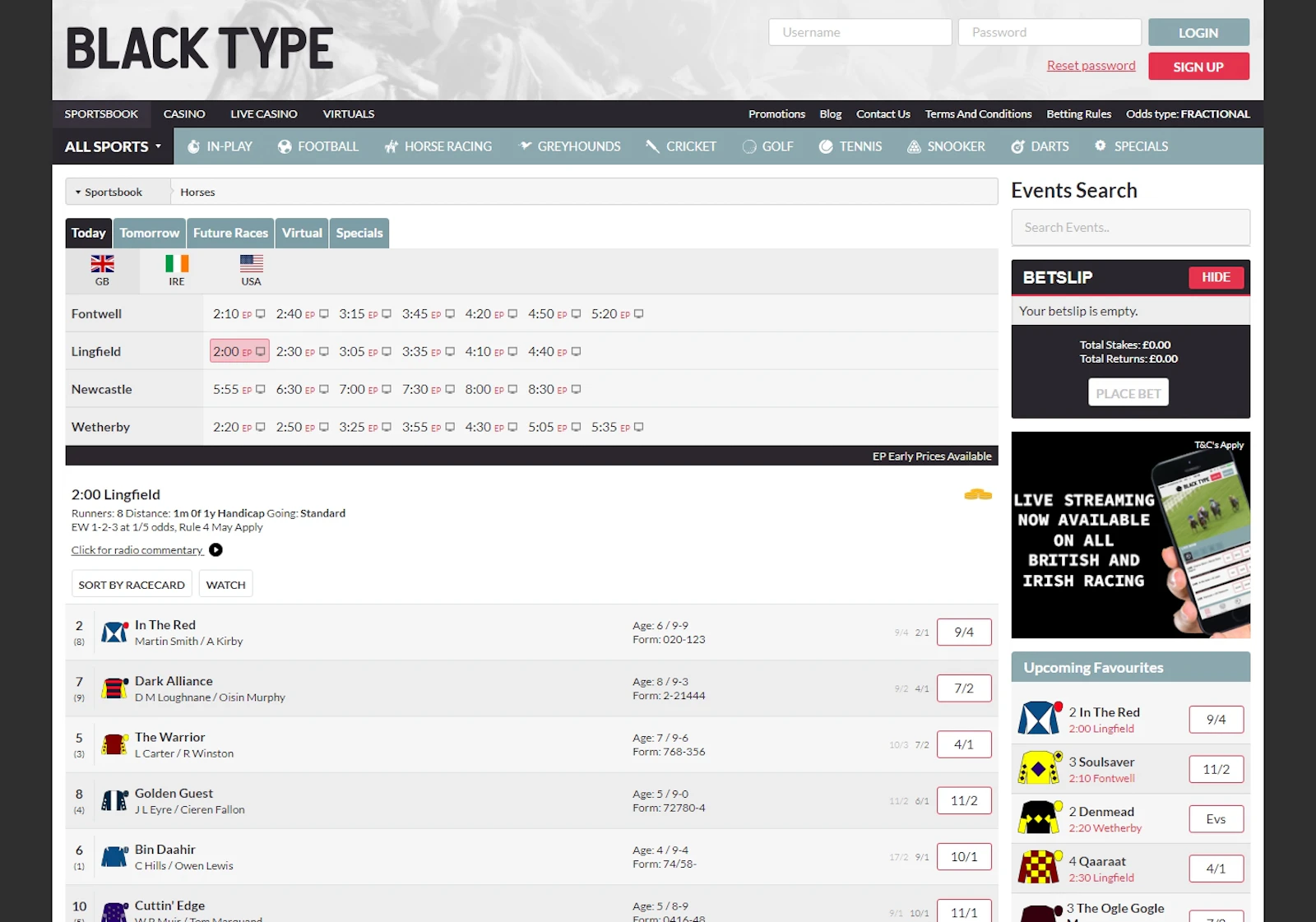Screen dimensions: 1316x922
Task: Toggle odds type Fractional setting
Action: tap(1187, 114)
